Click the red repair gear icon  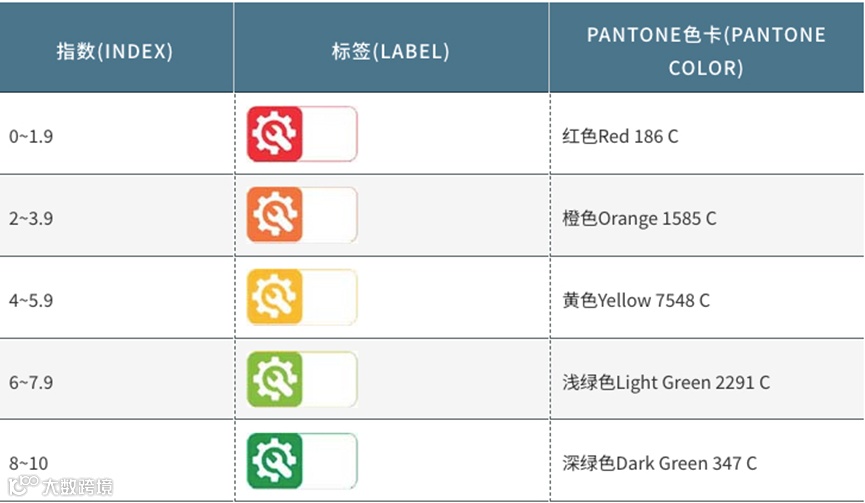tap(275, 134)
